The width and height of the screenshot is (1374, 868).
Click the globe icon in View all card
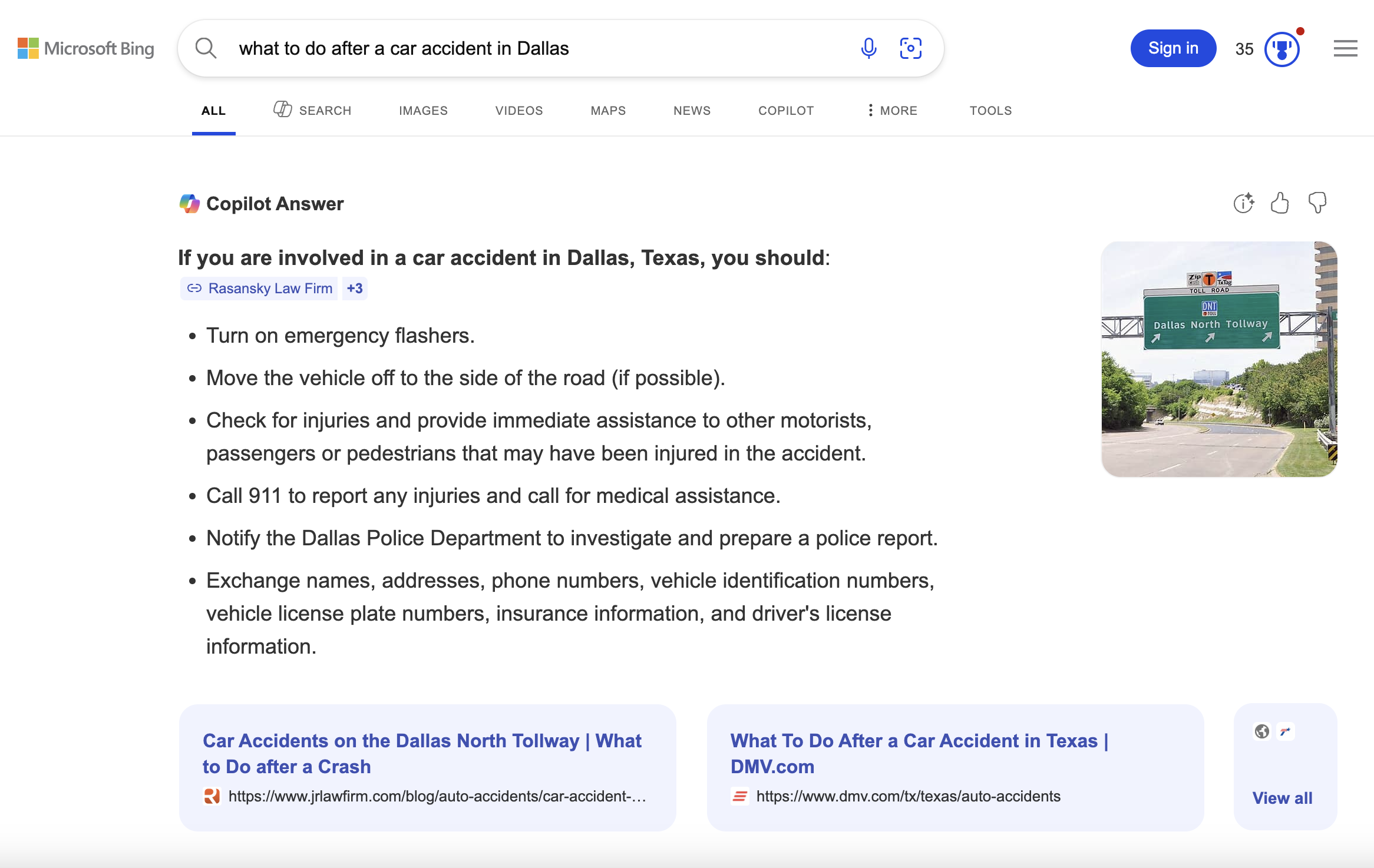tap(1261, 731)
